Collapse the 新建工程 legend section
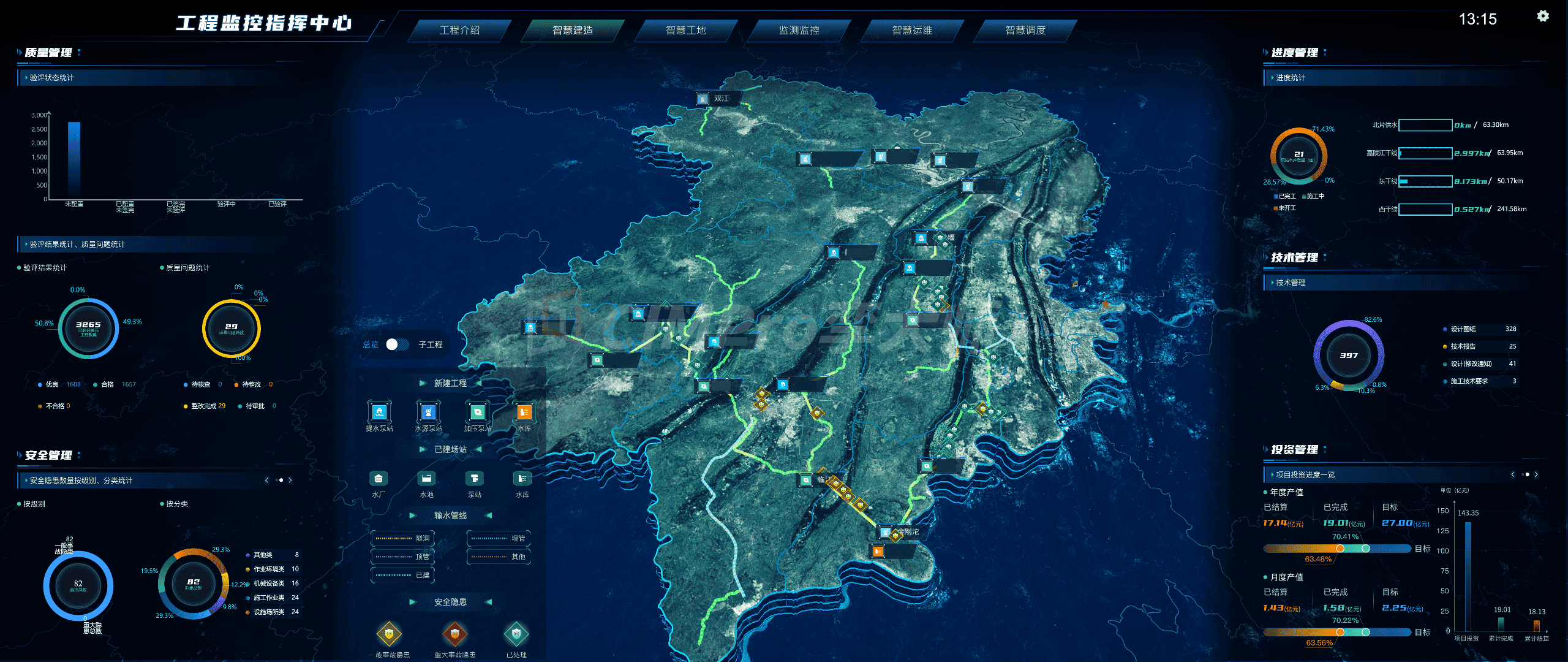 pyautogui.click(x=450, y=383)
